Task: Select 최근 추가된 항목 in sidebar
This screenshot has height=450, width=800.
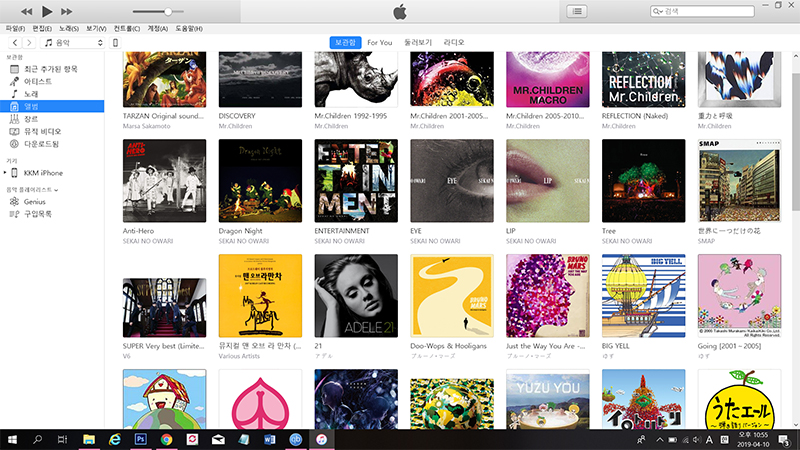Action: (x=52, y=69)
